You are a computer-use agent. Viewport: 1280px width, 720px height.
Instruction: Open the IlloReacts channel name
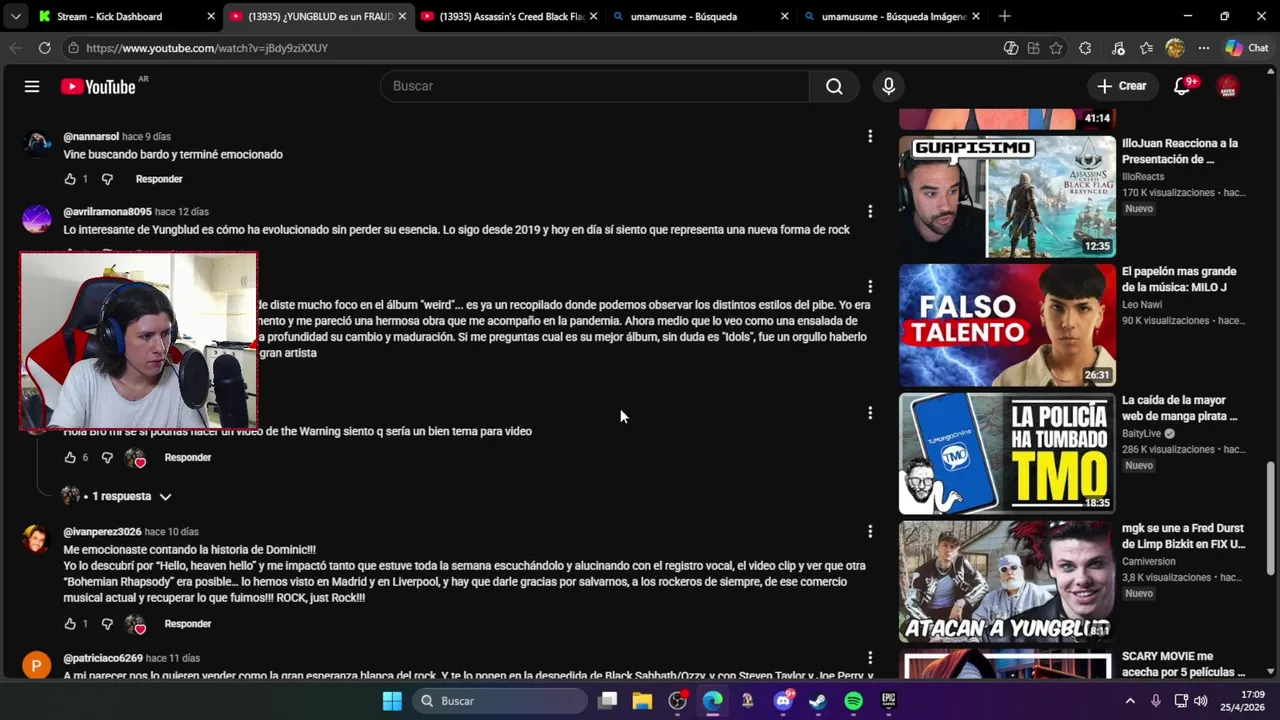[x=1143, y=176]
